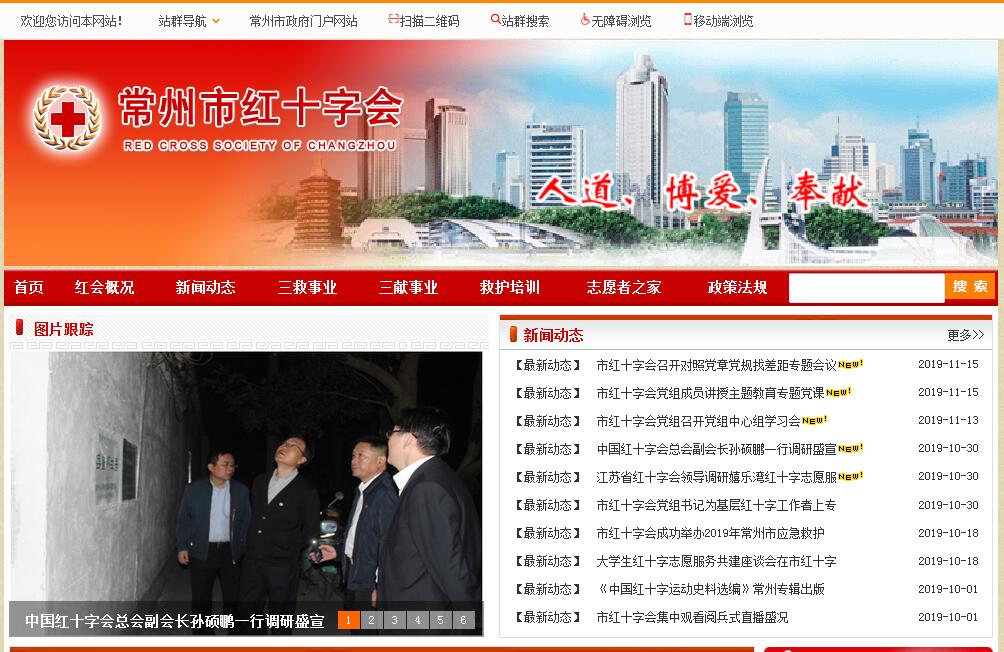Expand the 站群导航 dropdown arrow
The height and width of the screenshot is (652, 1004).
[x=216, y=21]
